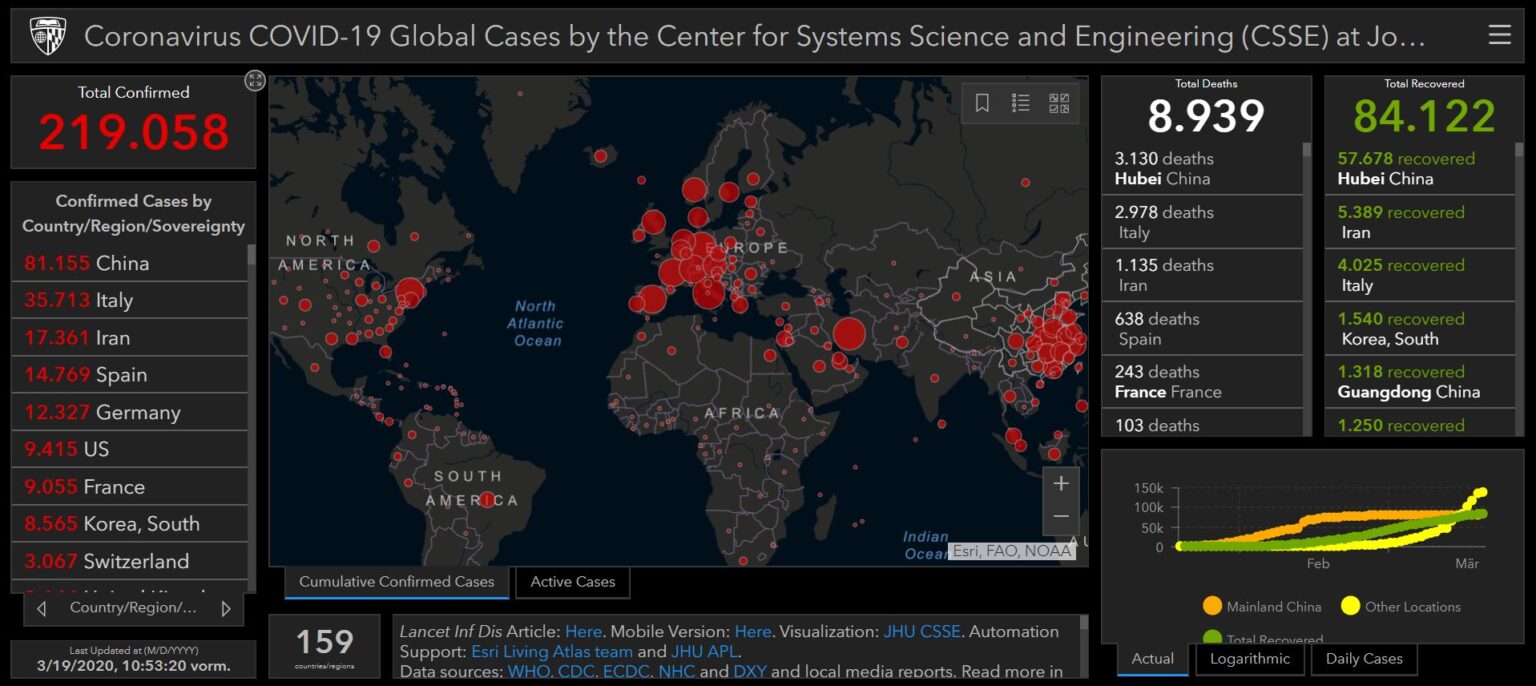This screenshot has height=686, width=1536.
Task: Open the JHU CSSE visualization link
Action: click(921, 632)
